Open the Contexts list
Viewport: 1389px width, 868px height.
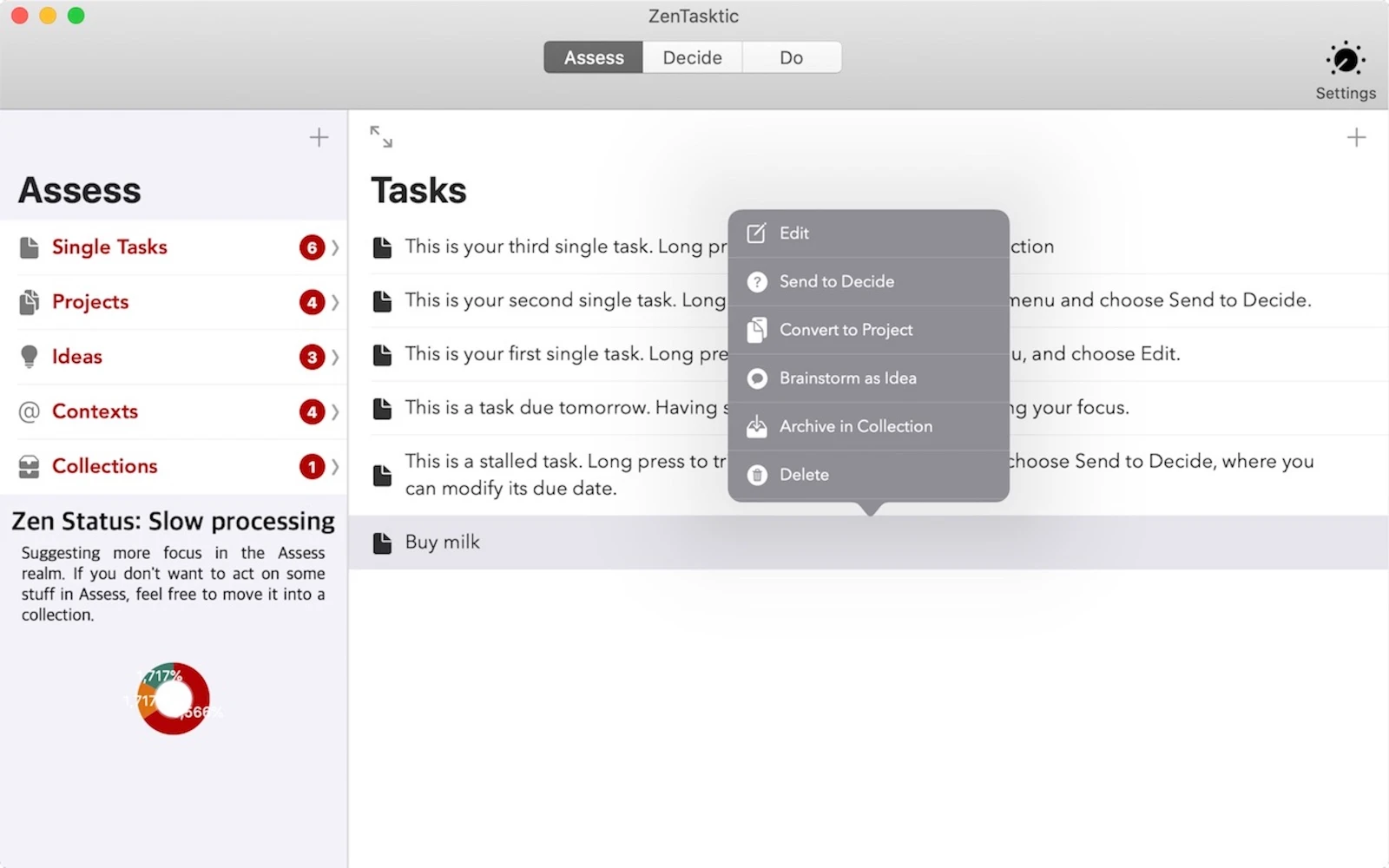[174, 411]
